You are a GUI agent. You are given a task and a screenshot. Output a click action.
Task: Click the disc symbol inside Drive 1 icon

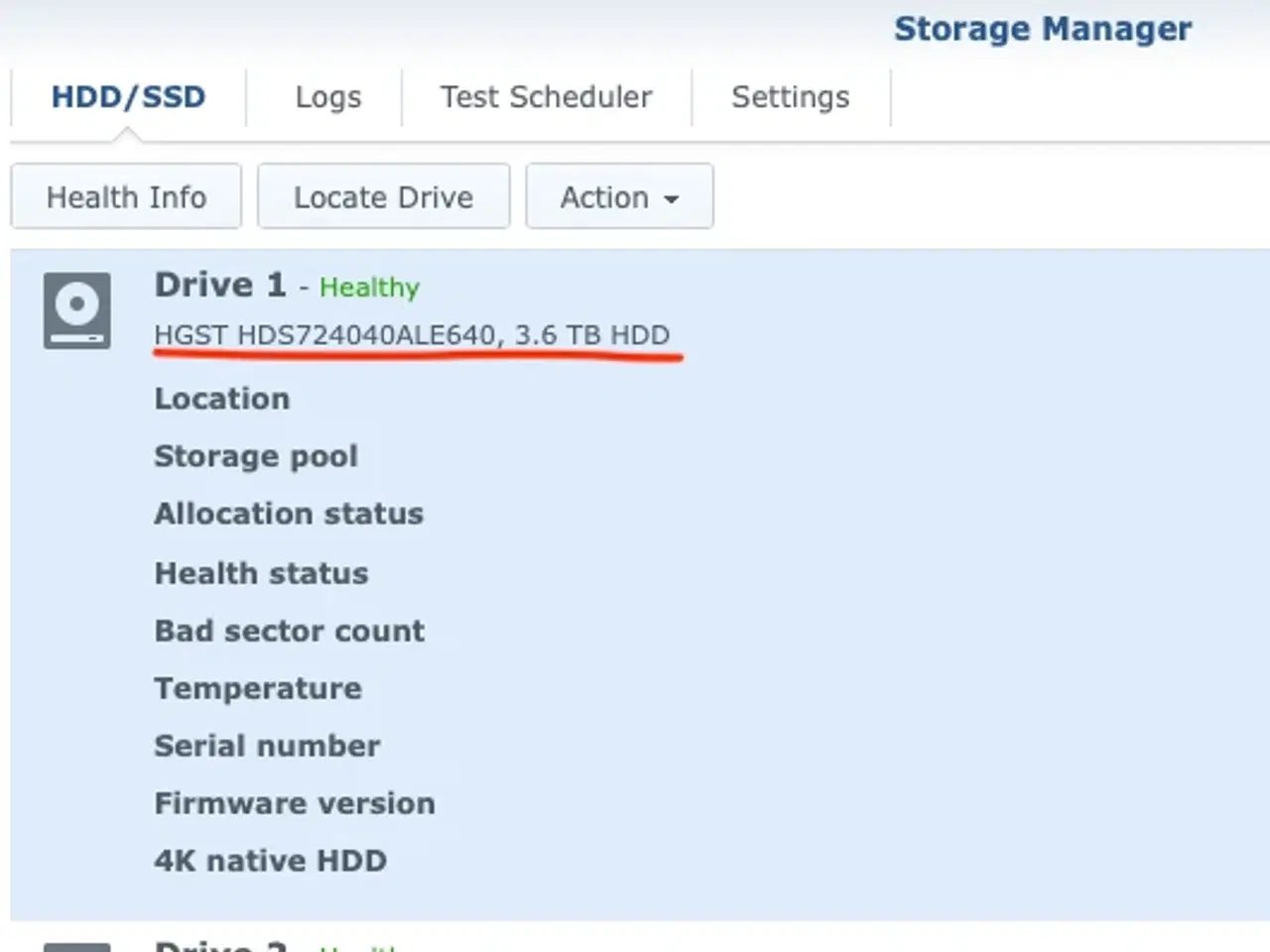pos(77,302)
